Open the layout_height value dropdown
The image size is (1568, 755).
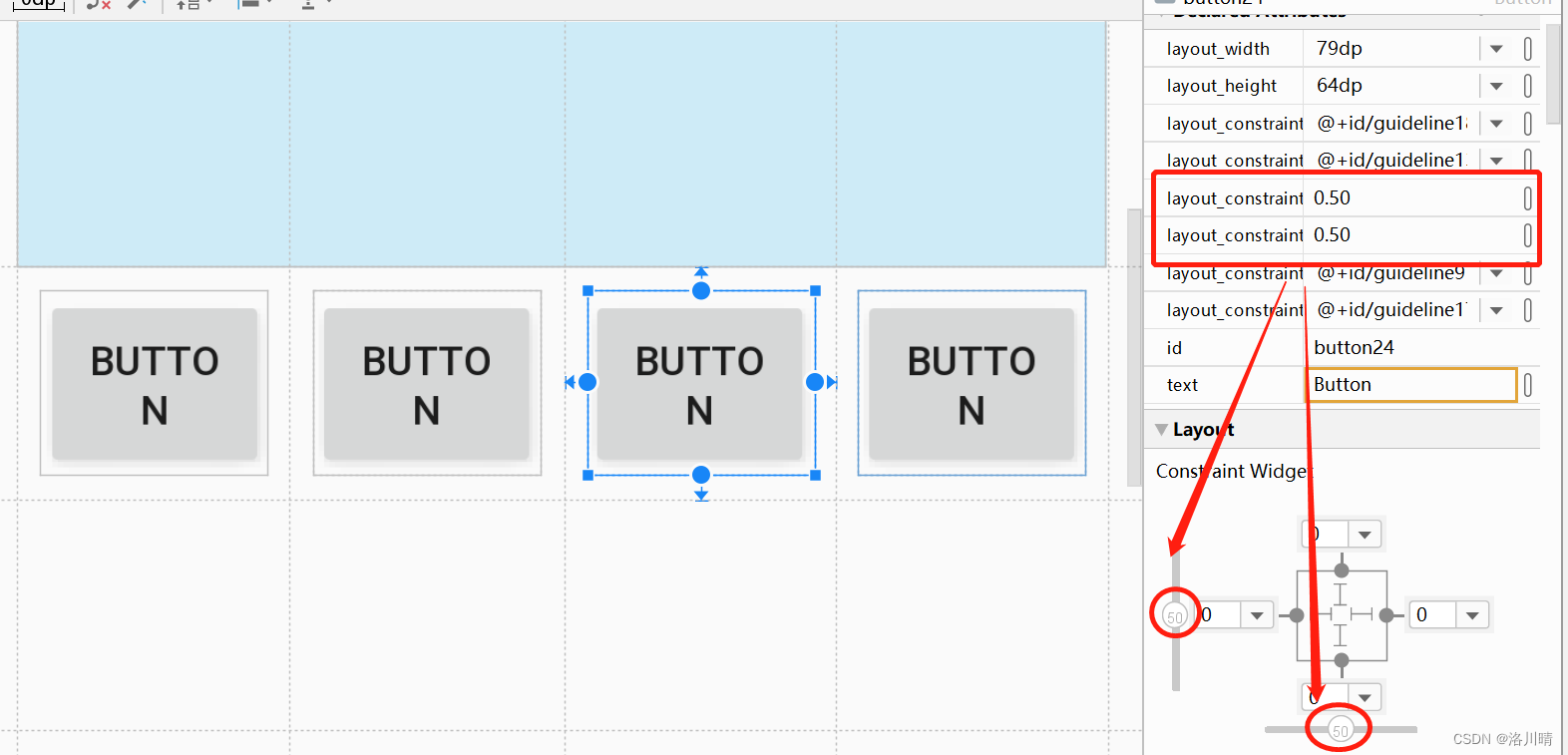(1495, 85)
